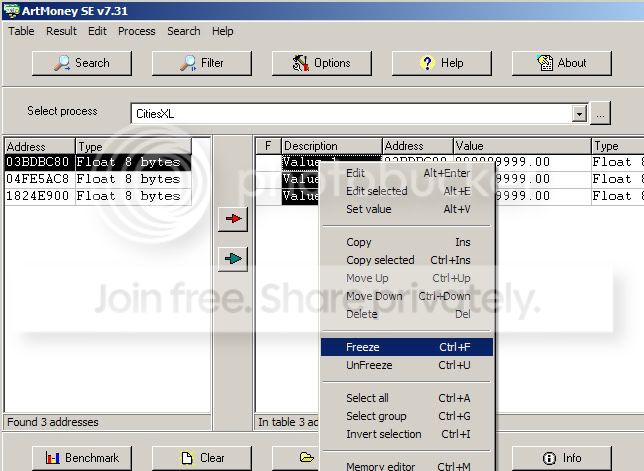Open the Process menu
The height and width of the screenshot is (471, 644).
[137, 31]
